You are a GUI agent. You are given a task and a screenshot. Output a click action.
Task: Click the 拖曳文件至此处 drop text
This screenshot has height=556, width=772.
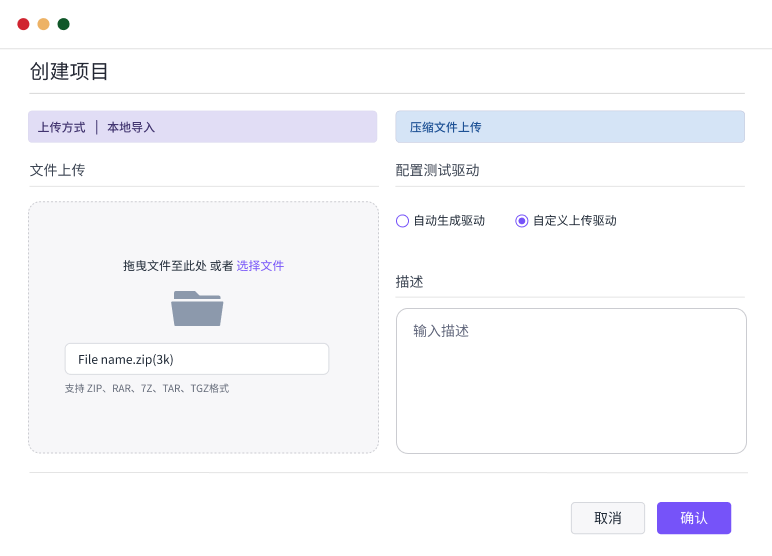(x=164, y=266)
